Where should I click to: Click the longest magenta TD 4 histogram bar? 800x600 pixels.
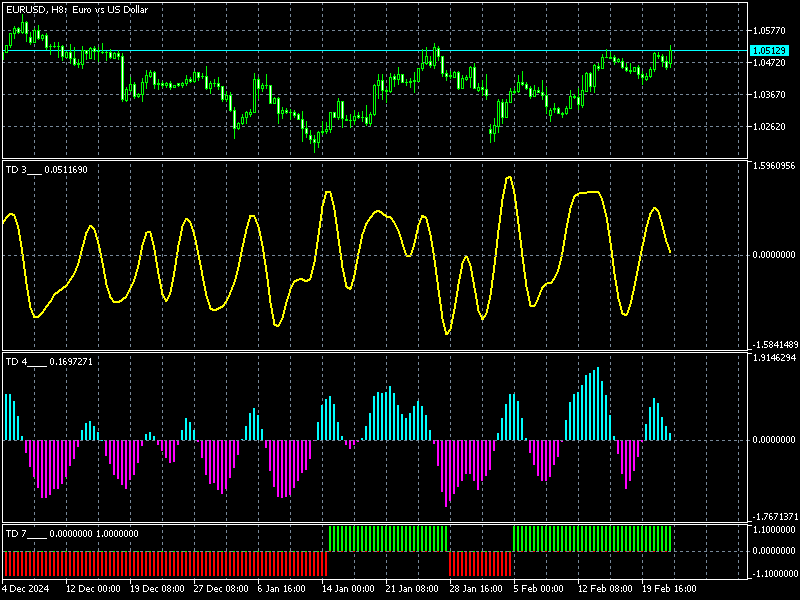(446, 473)
